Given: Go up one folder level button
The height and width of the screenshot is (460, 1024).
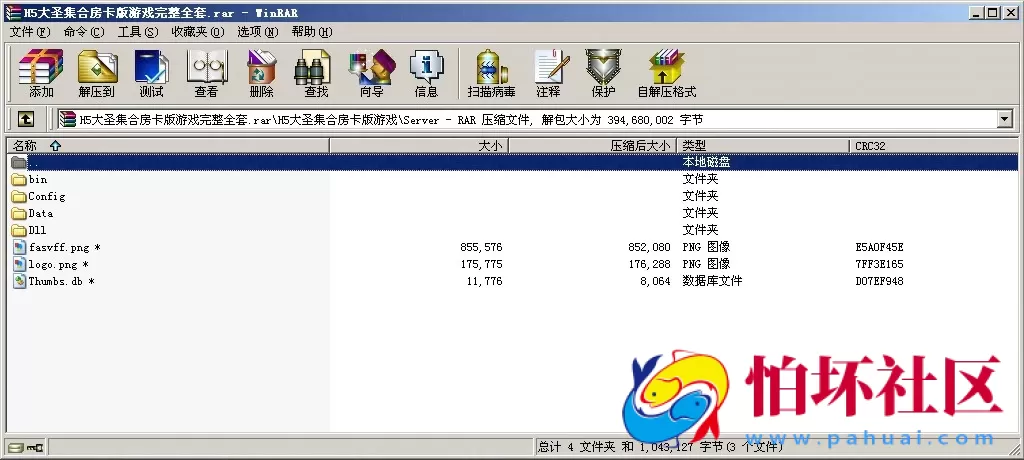Looking at the screenshot, I should click(x=25, y=119).
